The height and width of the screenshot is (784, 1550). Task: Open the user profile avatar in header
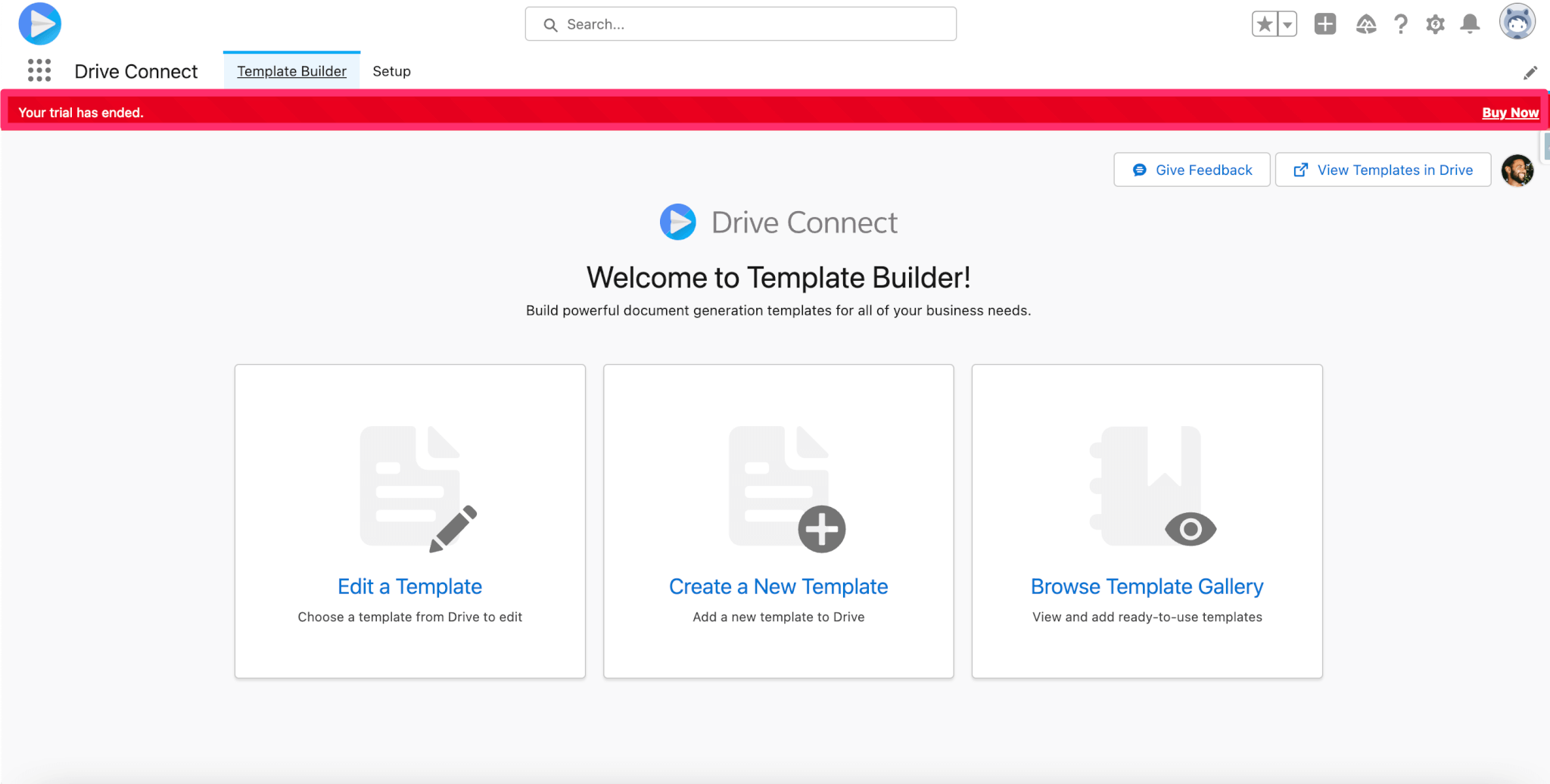click(x=1517, y=23)
